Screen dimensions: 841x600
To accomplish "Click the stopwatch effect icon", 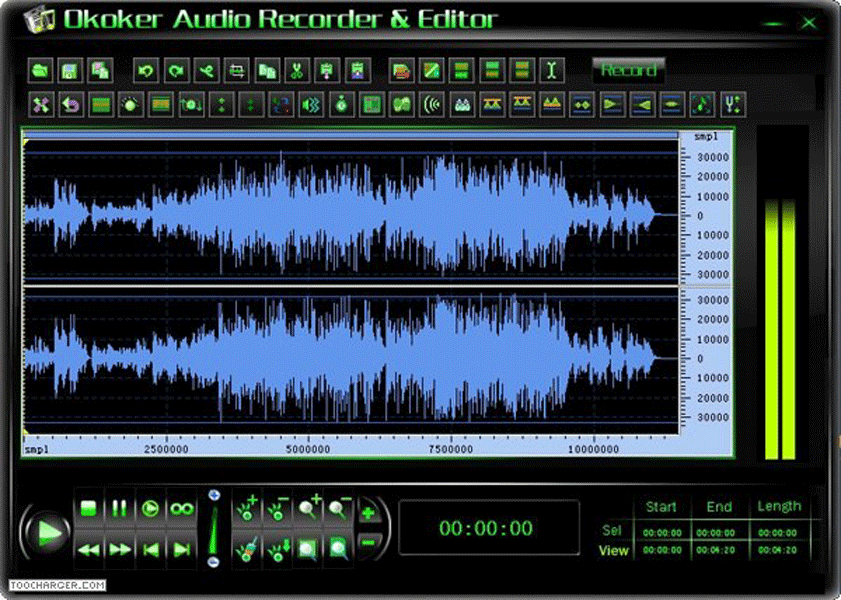I will pyautogui.click(x=342, y=105).
